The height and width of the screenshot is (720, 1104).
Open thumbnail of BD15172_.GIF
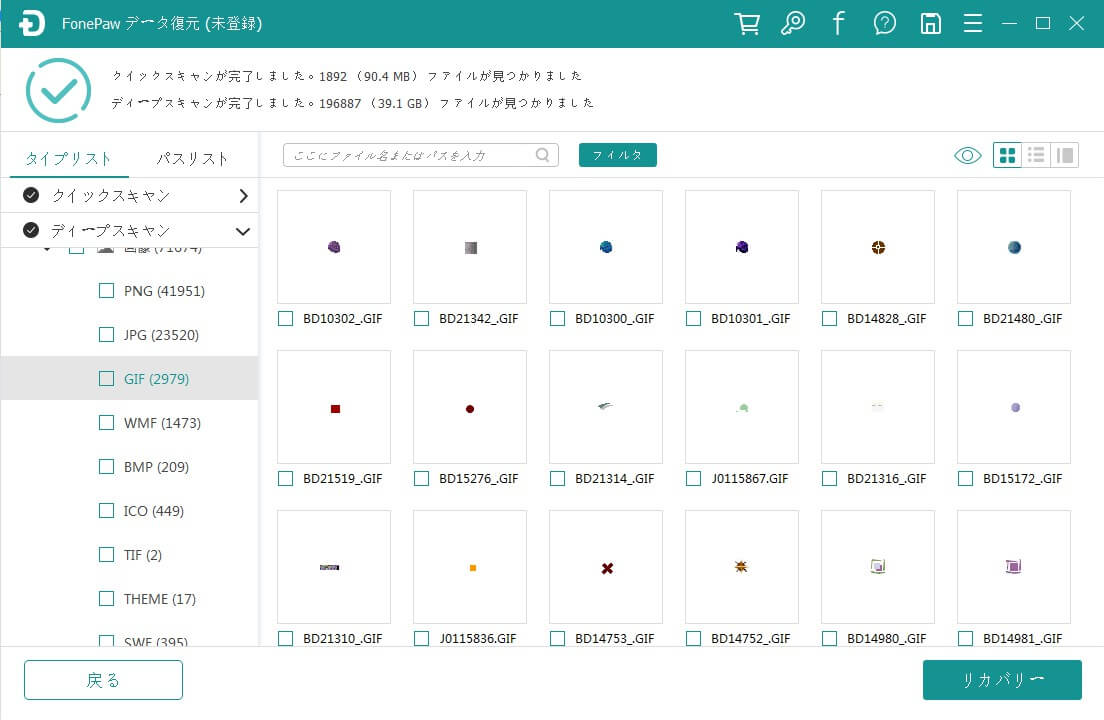click(x=1014, y=407)
